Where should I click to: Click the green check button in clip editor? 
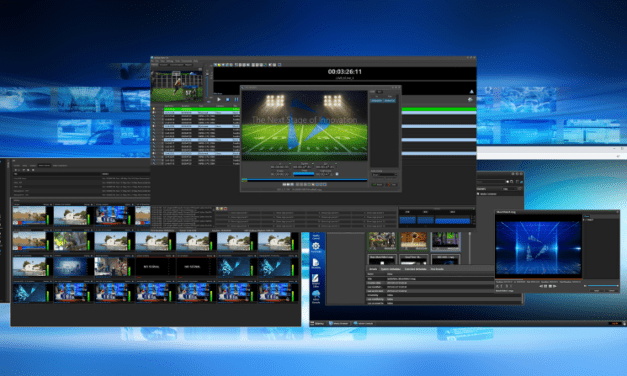(x=378, y=184)
